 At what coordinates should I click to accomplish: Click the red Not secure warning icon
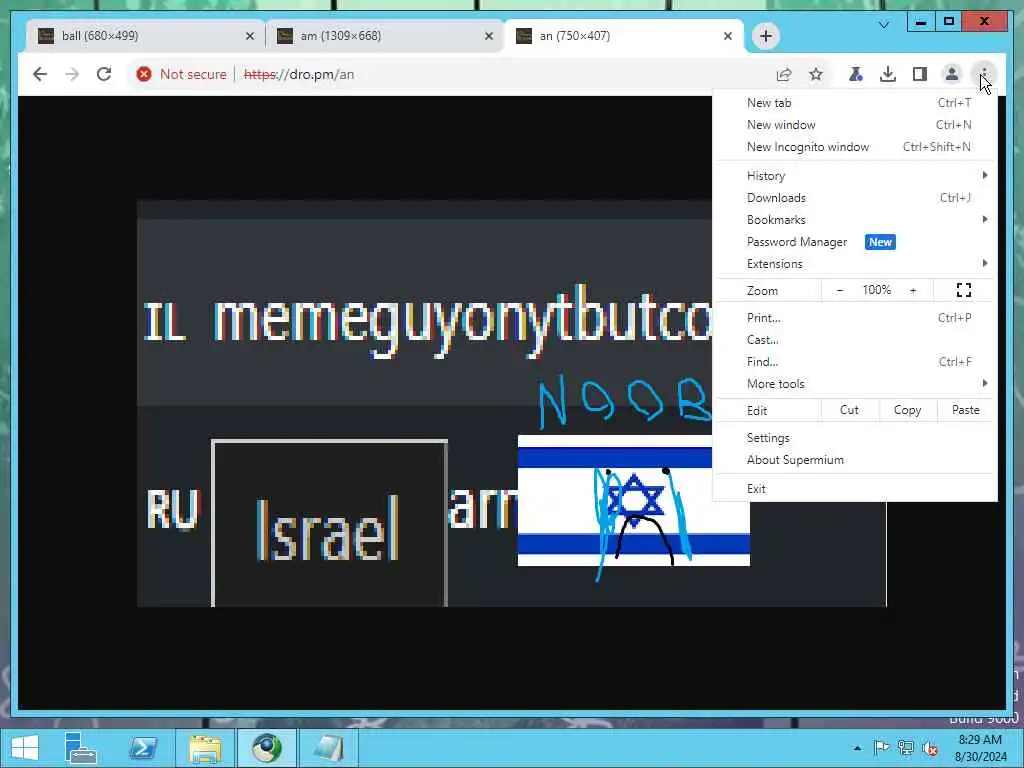pos(144,74)
